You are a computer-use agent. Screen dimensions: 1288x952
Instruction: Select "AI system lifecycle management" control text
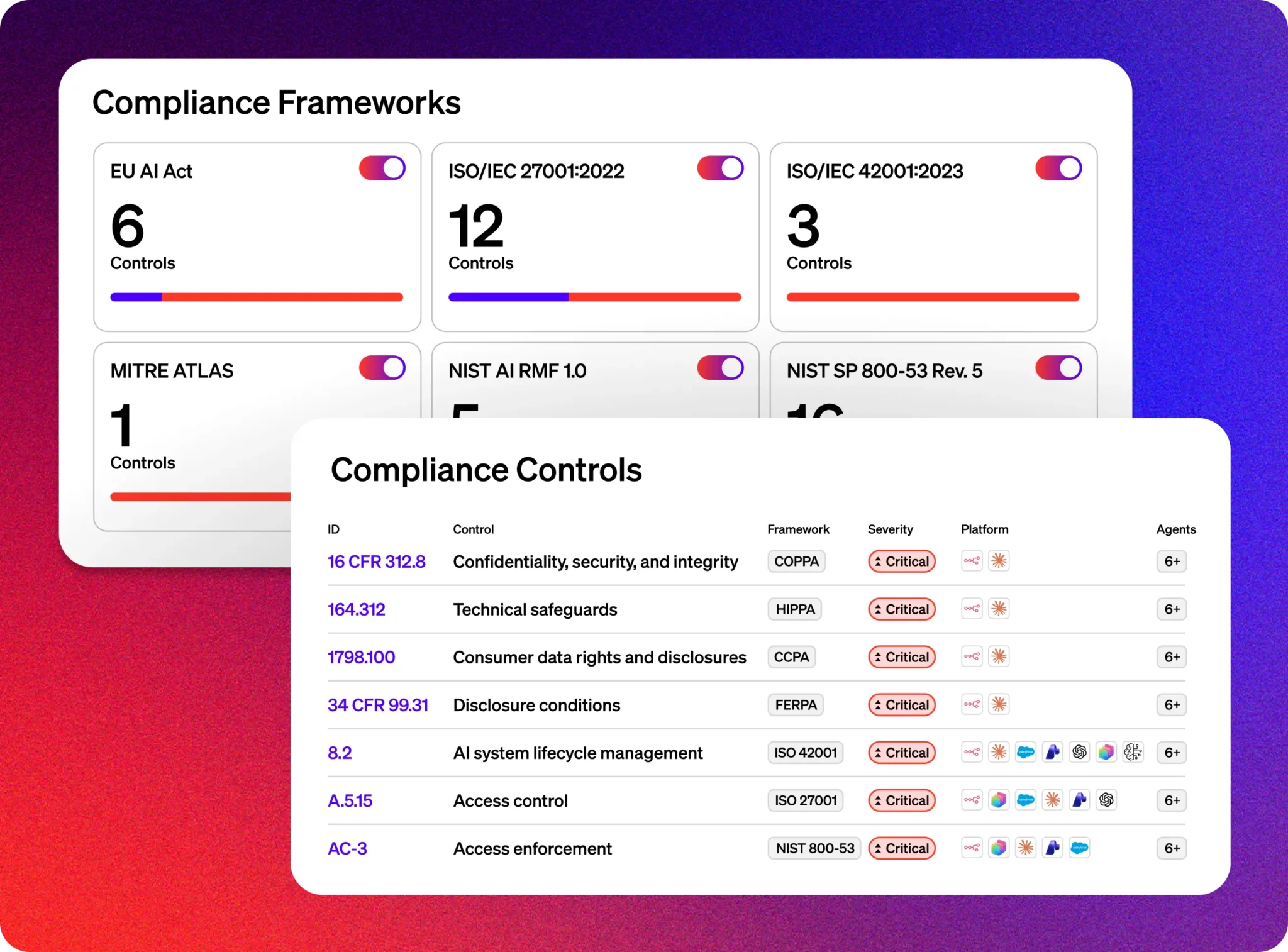[x=578, y=753]
